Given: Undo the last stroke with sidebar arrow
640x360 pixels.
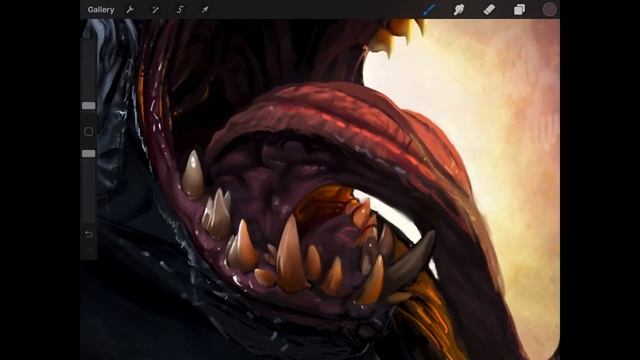Looking at the screenshot, I should click(89, 234).
